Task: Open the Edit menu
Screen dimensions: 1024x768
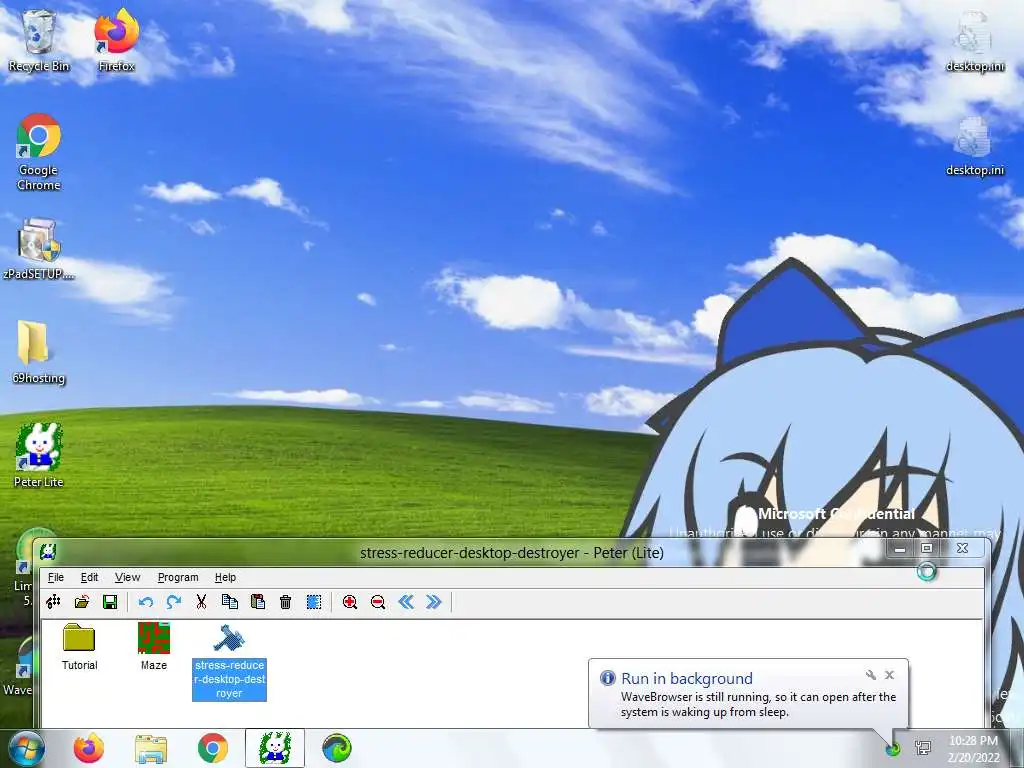Action: tap(89, 577)
